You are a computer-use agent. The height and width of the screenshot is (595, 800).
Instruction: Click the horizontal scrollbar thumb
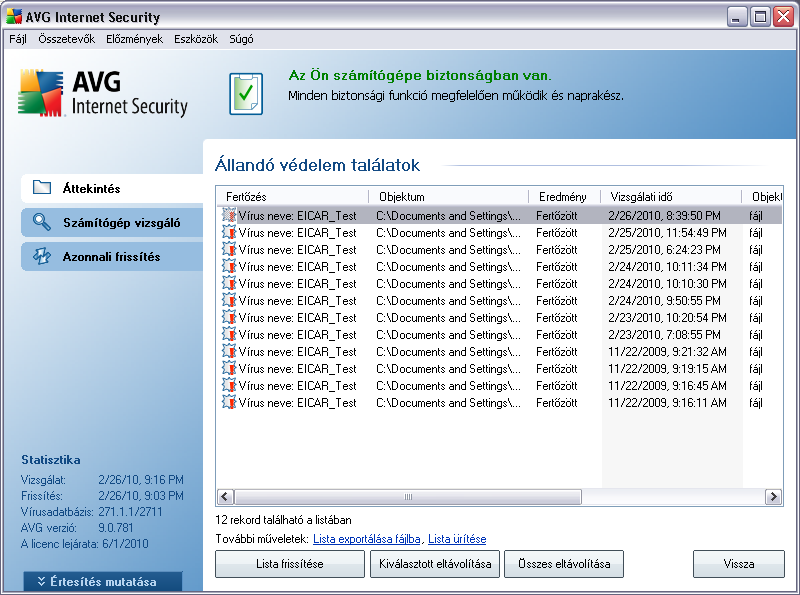tap(408, 497)
